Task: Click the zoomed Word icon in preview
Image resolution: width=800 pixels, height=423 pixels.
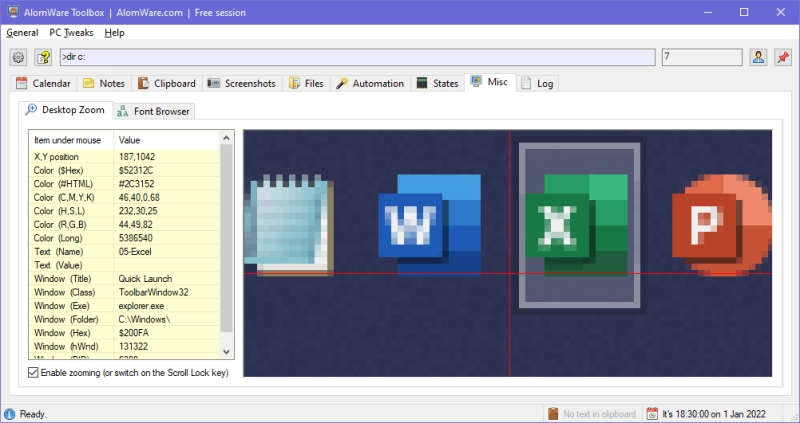Action: coord(429,225)
